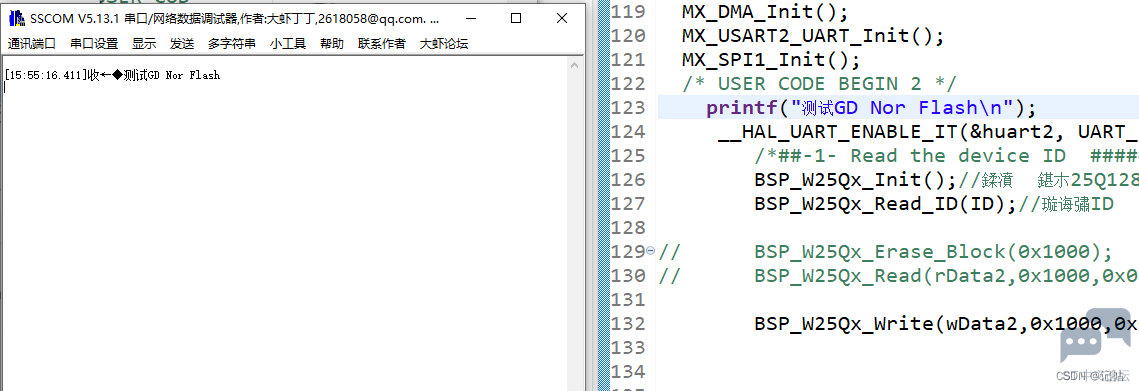Open the 大虾论坛 menu item

click(444, 44)
